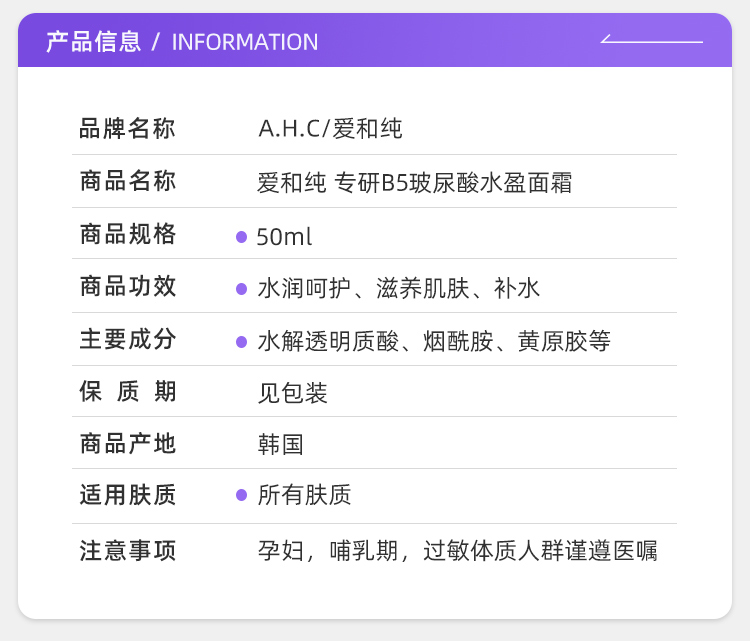
Task: Click the A.H.C/爱和纯 brand value
Action: (330, 129)
